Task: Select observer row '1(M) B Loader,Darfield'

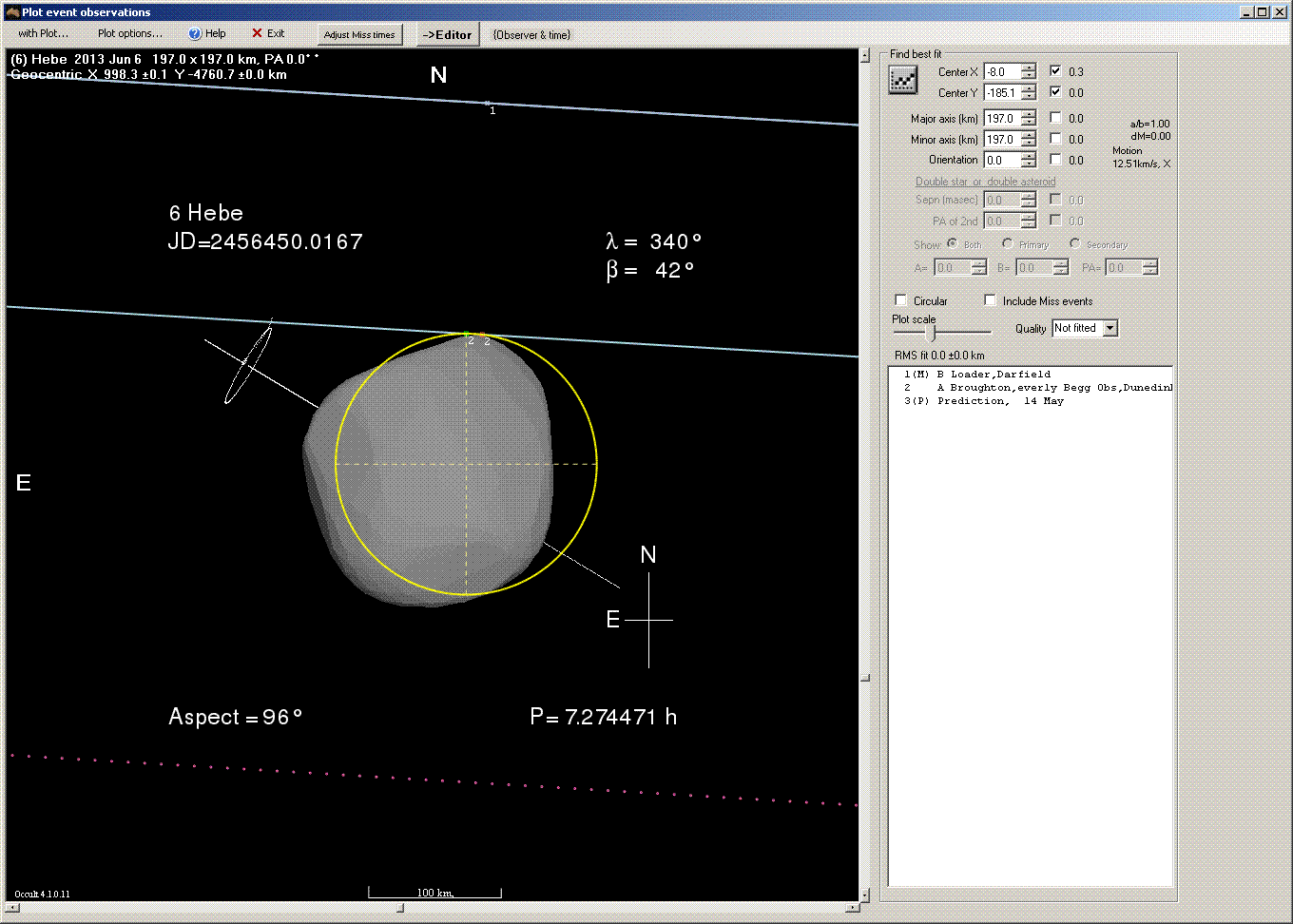Action: [1030, 375]
